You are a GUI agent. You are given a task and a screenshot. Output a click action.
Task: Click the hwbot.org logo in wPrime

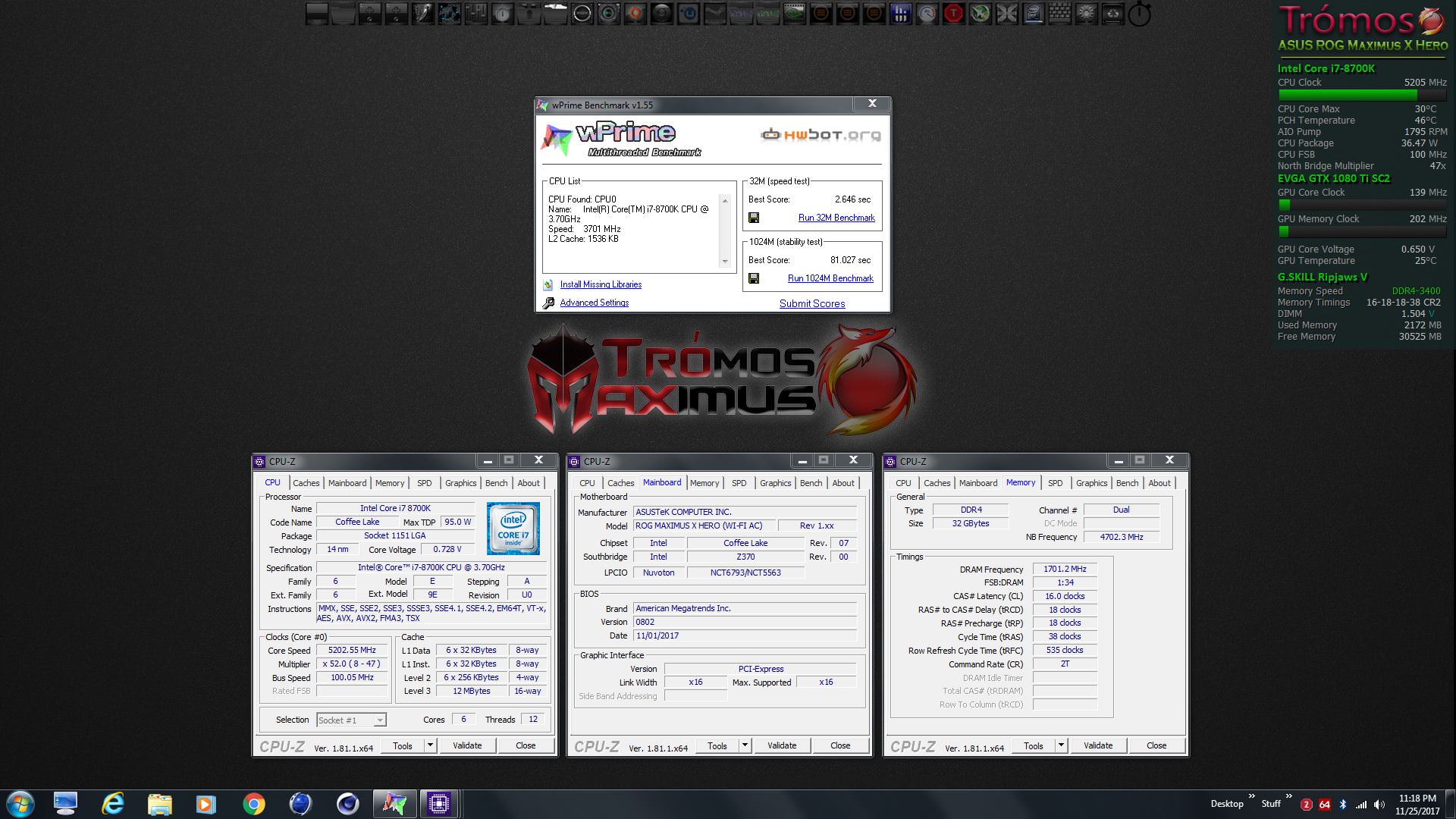click(x=821, y=135)
